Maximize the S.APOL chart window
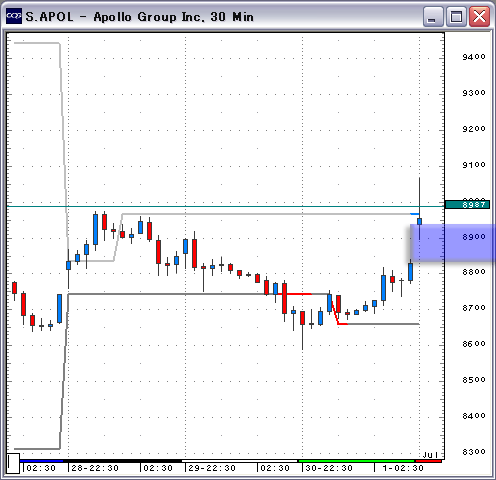496x480 pixels. pos(456,17)
